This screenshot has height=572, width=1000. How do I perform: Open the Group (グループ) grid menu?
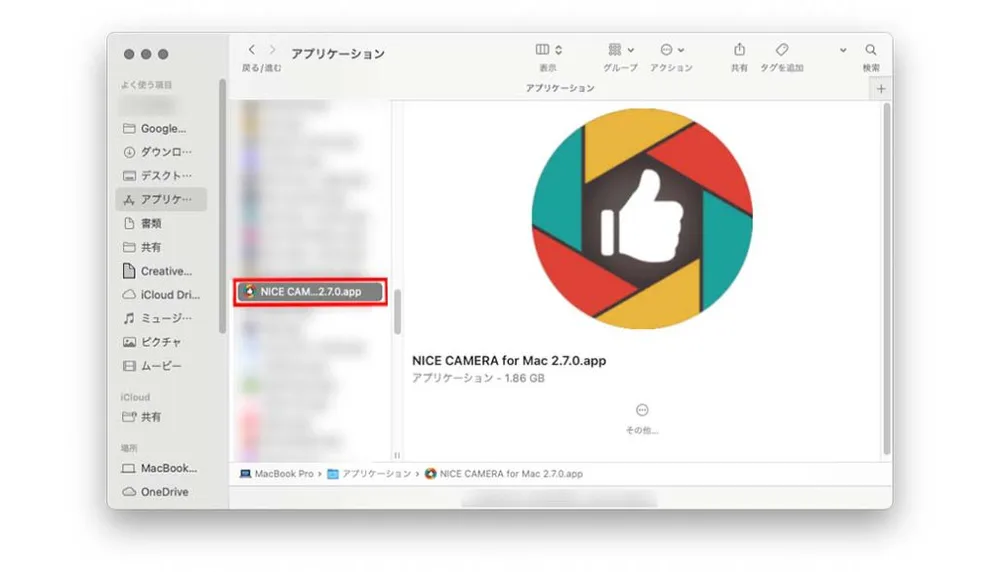pos(621,50)
